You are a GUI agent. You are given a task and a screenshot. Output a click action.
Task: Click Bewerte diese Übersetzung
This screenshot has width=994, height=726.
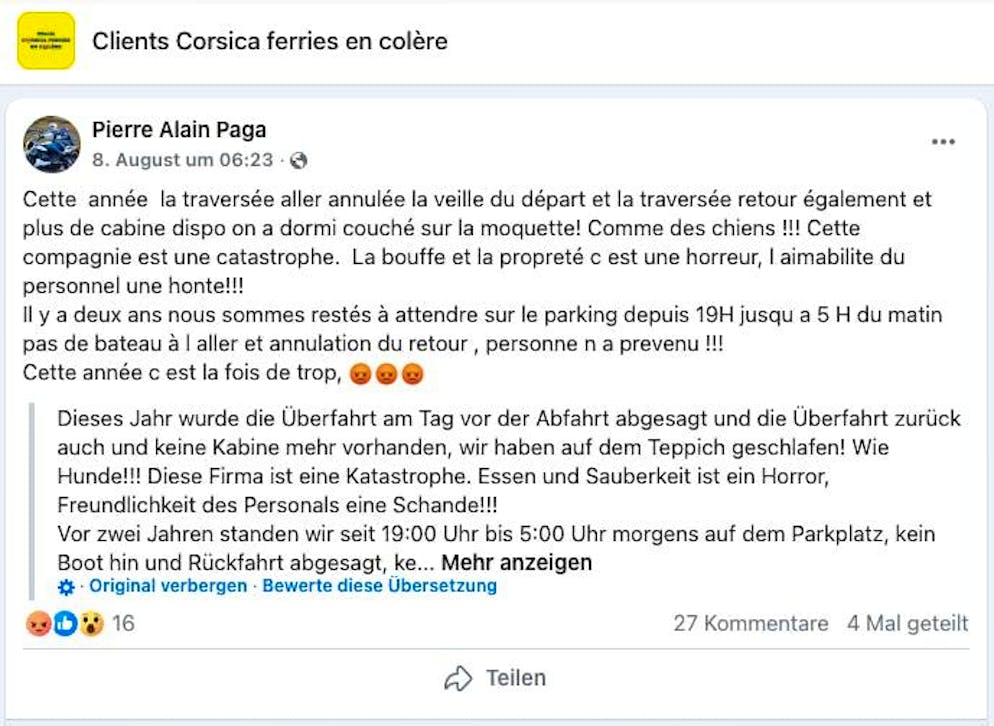378,588
